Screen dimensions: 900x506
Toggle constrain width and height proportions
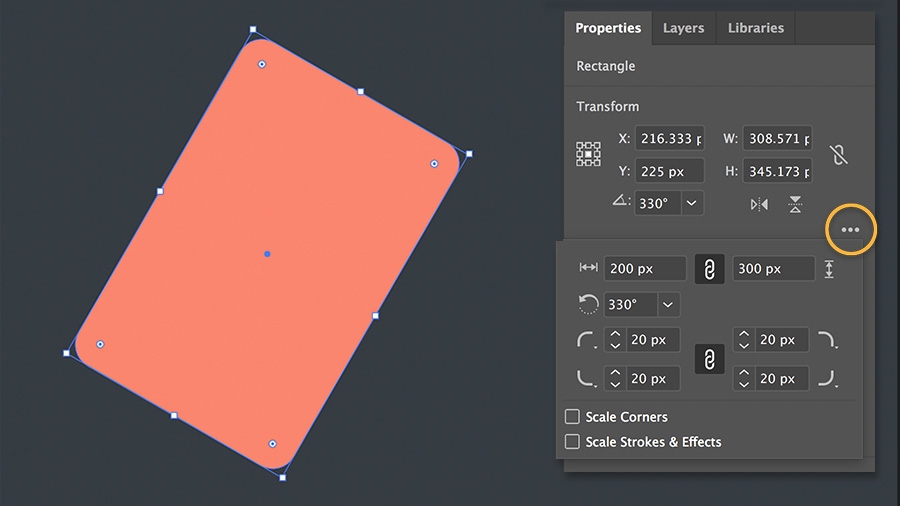(839, 155)
